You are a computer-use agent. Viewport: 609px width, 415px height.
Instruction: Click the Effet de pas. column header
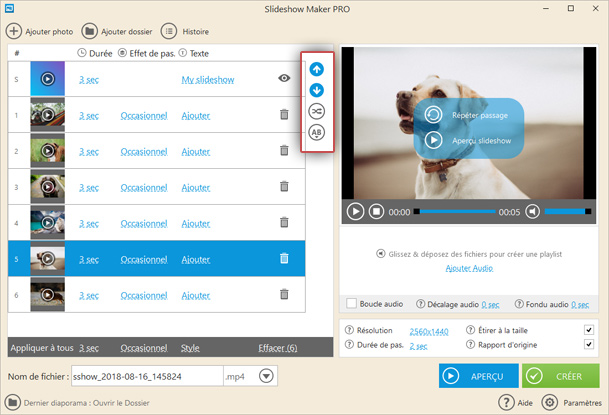pyautogui.click(x=147, y=53)
